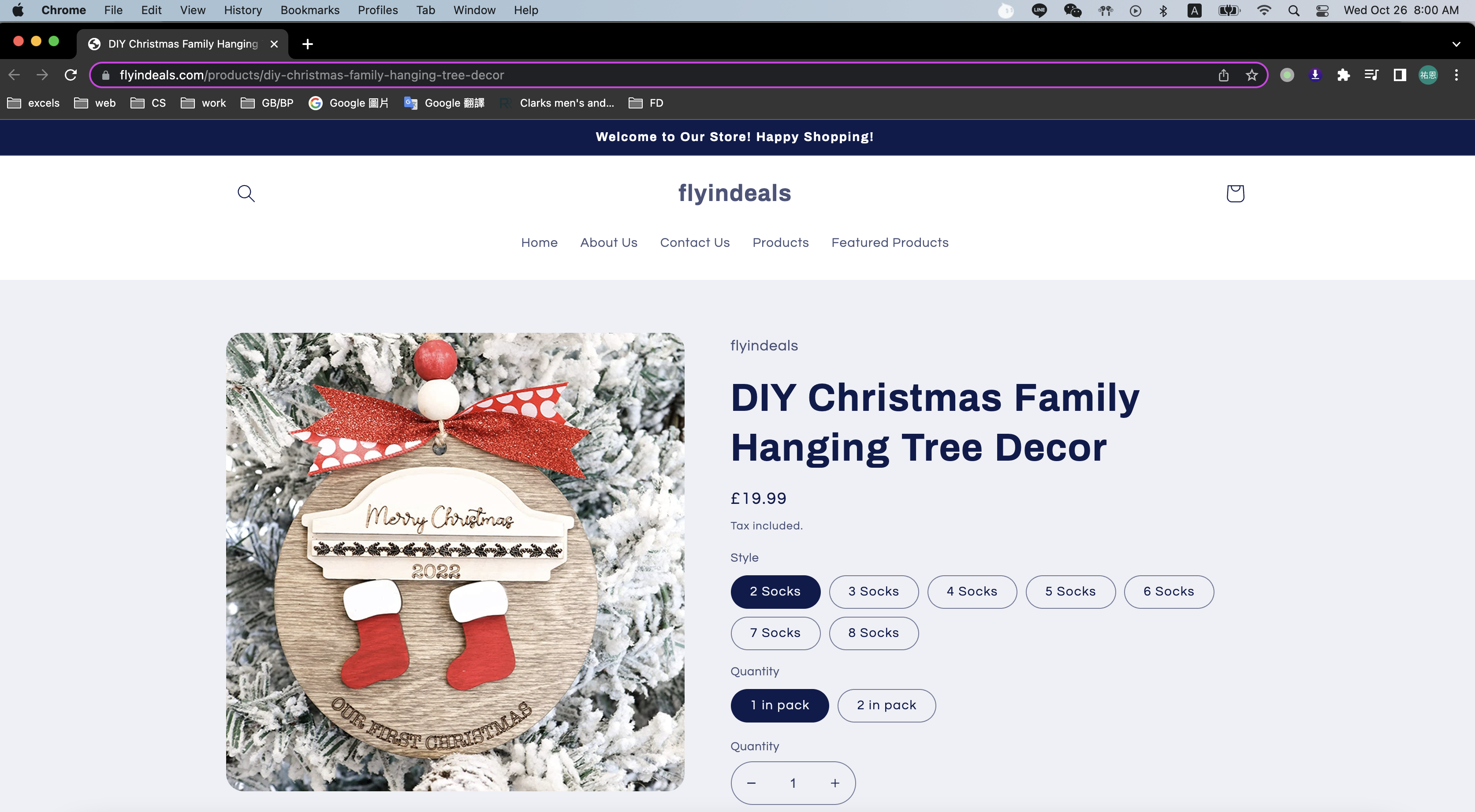
Task: Open the Chrome extensions puzzle icon
Action: pyautogui.click(x=1343, y=75)
